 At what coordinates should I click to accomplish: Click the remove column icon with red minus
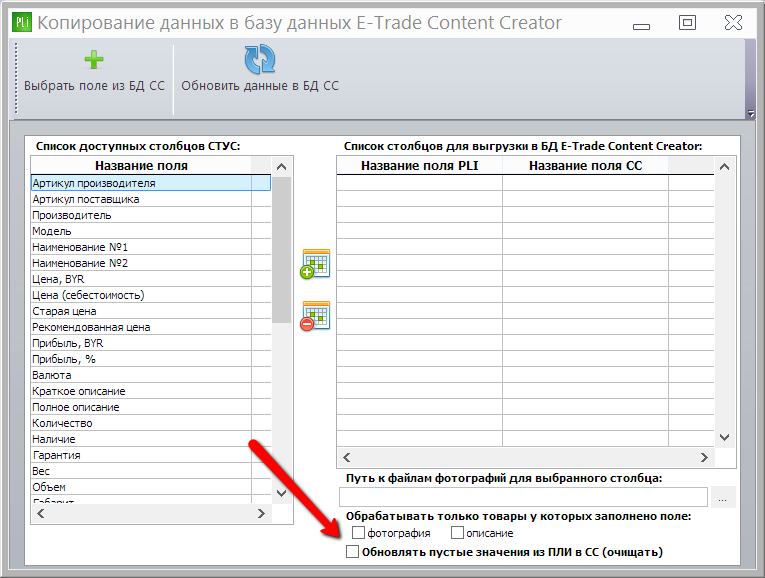pos(315,316)
